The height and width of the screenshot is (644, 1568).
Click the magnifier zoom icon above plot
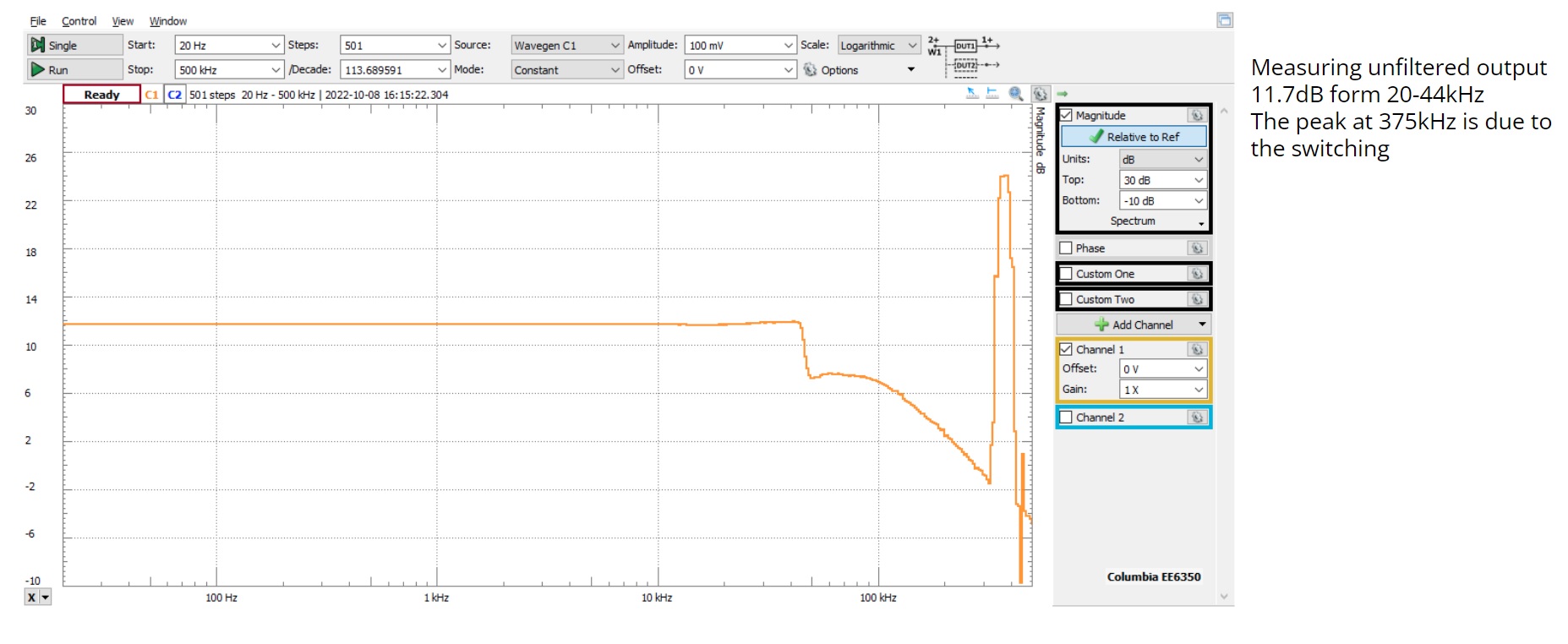click(x=1016, y=94)
